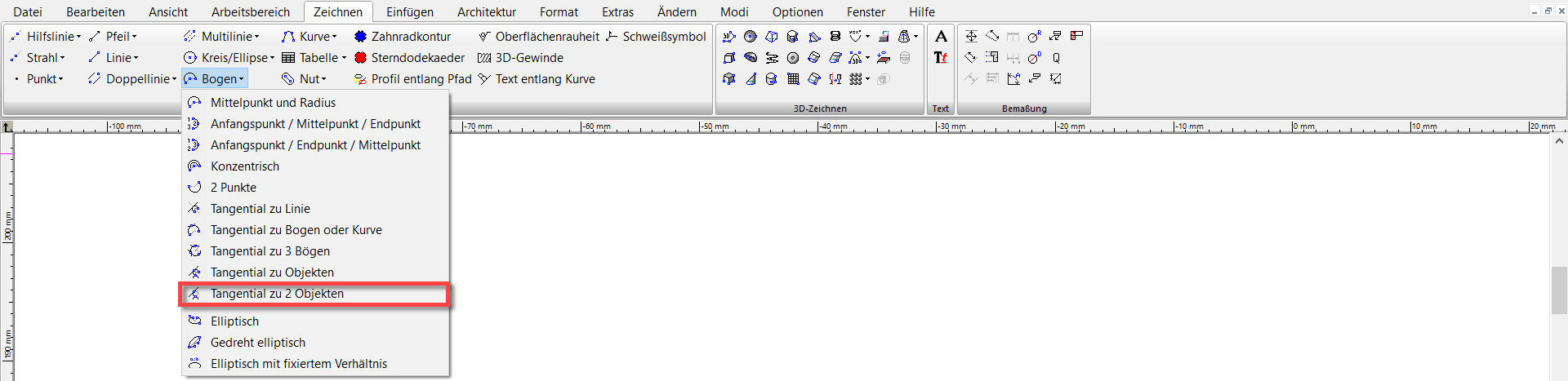This screenshot has width=1568, height=381.
Task: Choose Tangential zu 2 Objekten
Action: [x=315, y=294]
